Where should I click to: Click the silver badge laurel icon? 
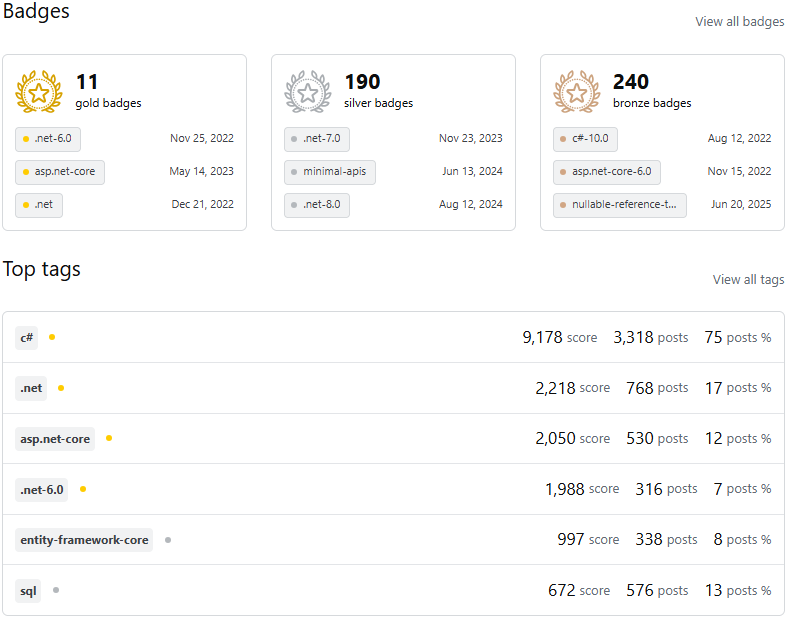click(x=308, y=91)
